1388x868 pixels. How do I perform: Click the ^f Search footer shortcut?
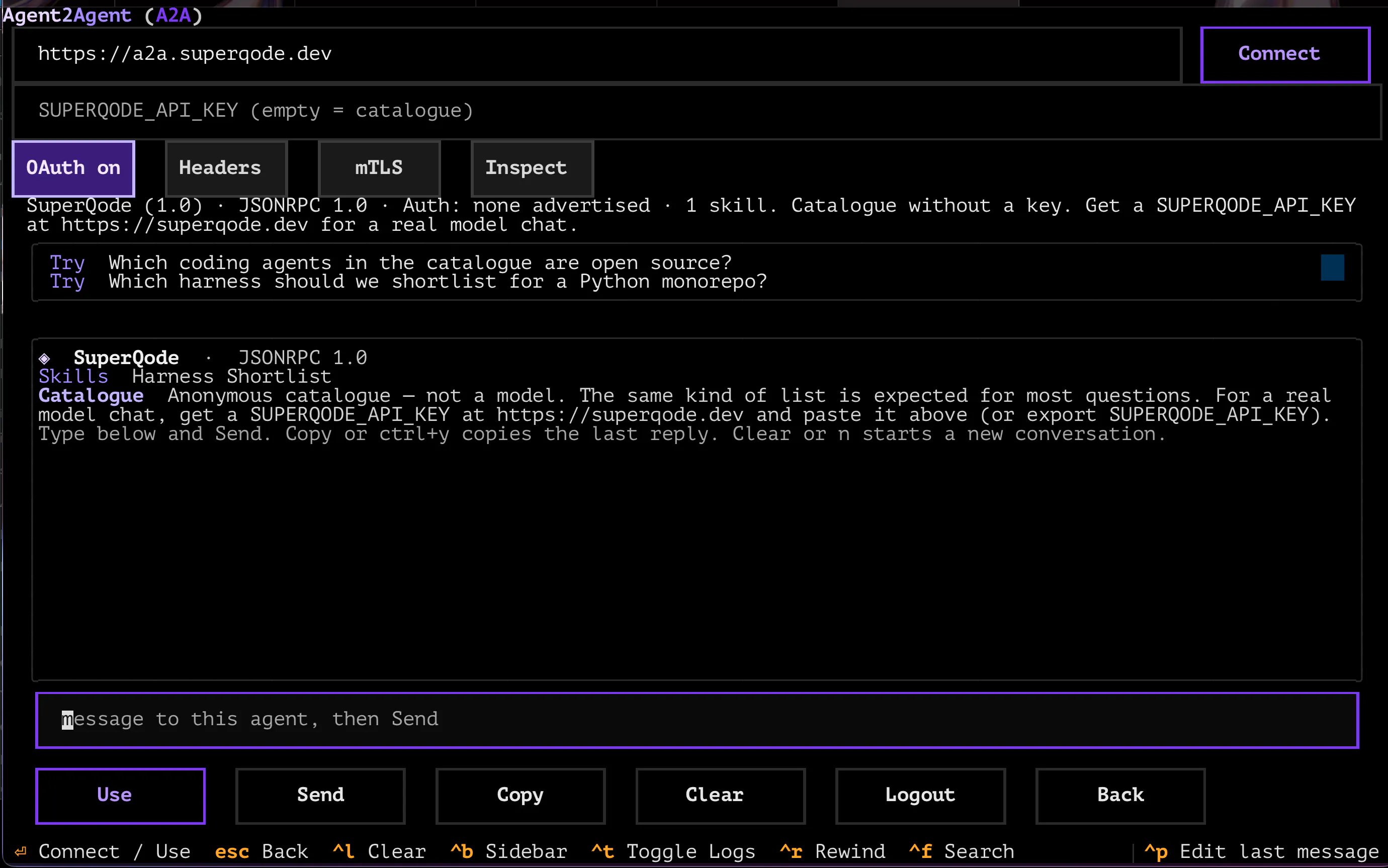click(x=962, y=852)
